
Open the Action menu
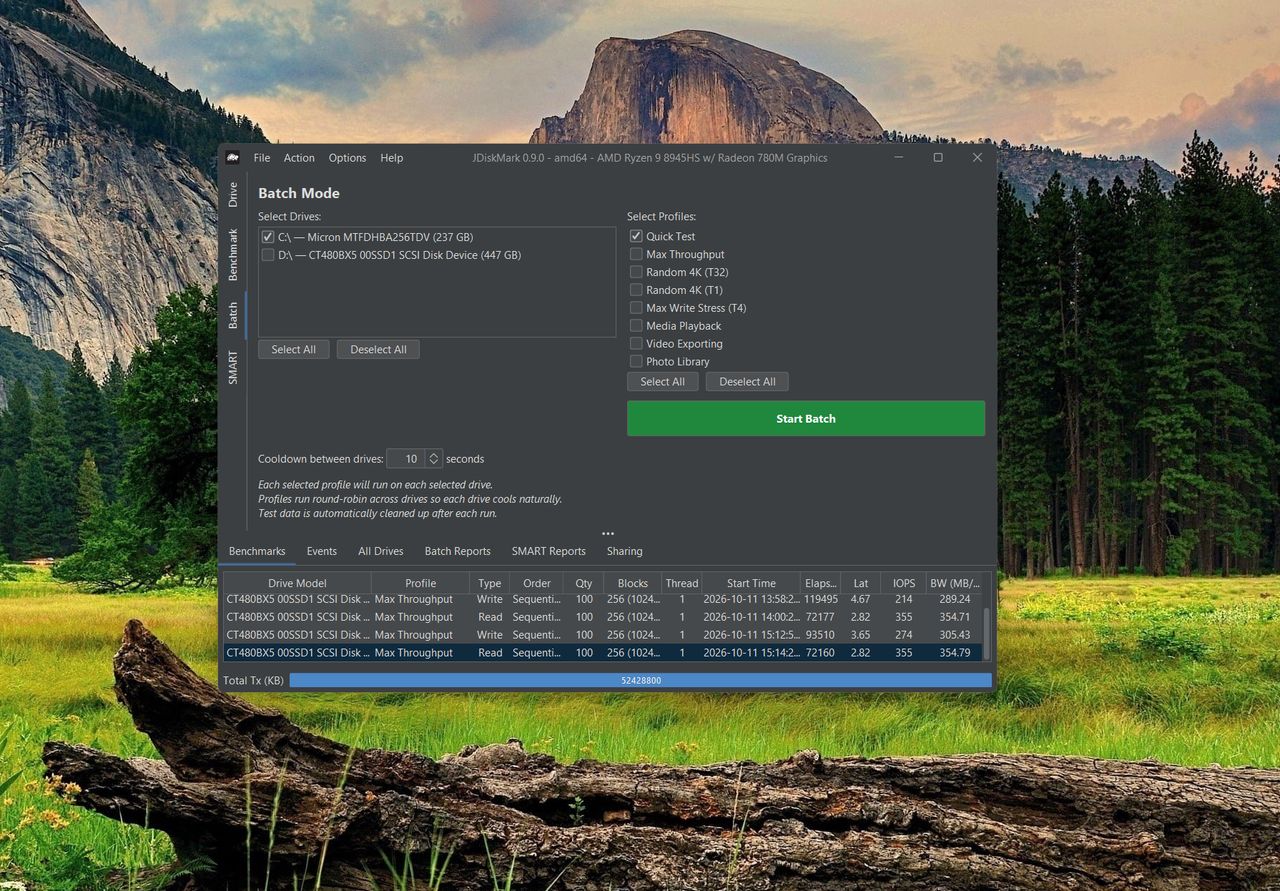(299, 158)
